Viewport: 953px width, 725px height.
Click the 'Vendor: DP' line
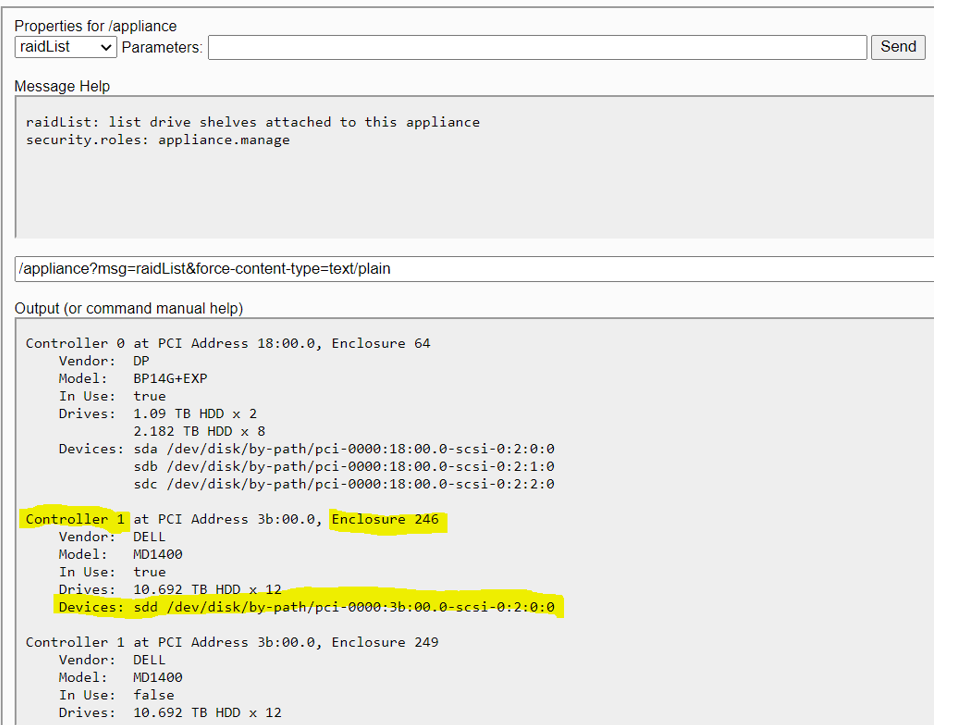(104, 361)
